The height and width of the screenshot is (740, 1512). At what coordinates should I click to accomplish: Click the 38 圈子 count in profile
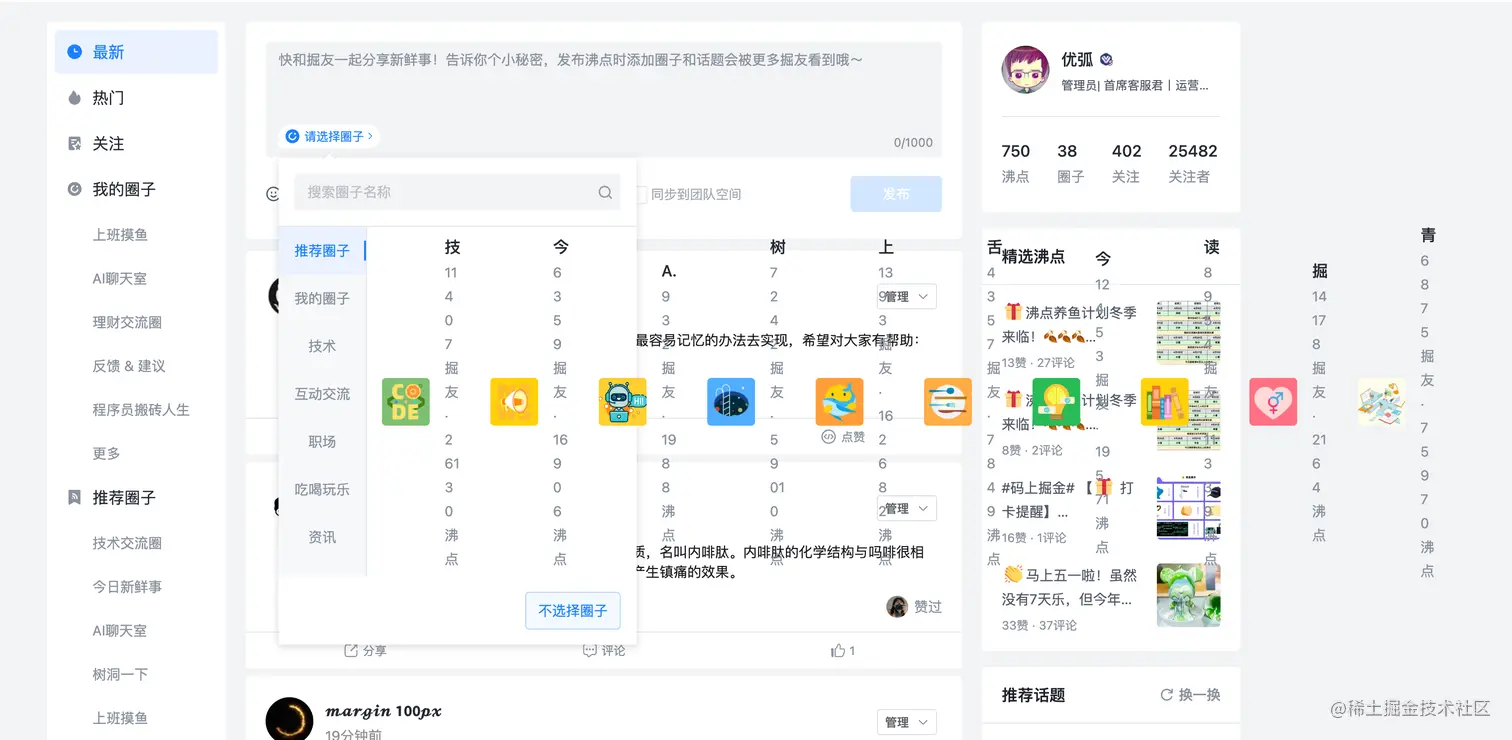(1070, 163)
